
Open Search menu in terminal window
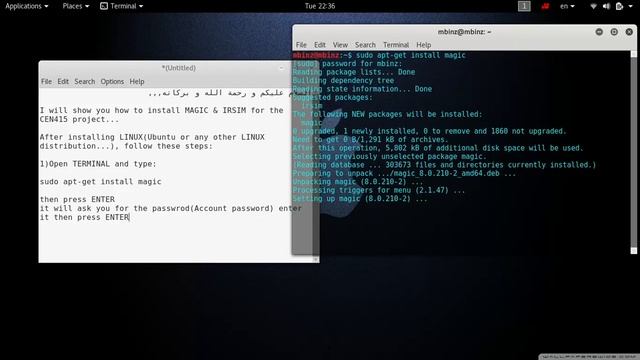365,45
